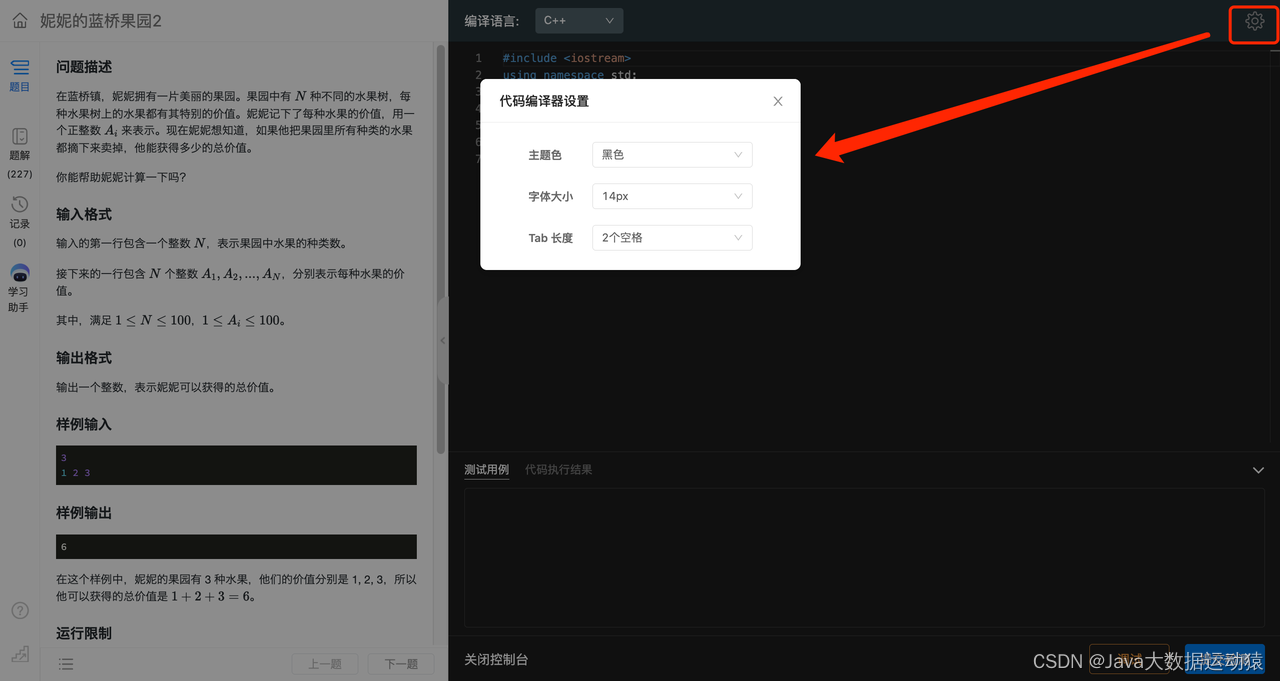Collapse the problem panel using divider handle
Image resolution: width=1280 pixels, height=681 pixels.
(x=443, y=340)
